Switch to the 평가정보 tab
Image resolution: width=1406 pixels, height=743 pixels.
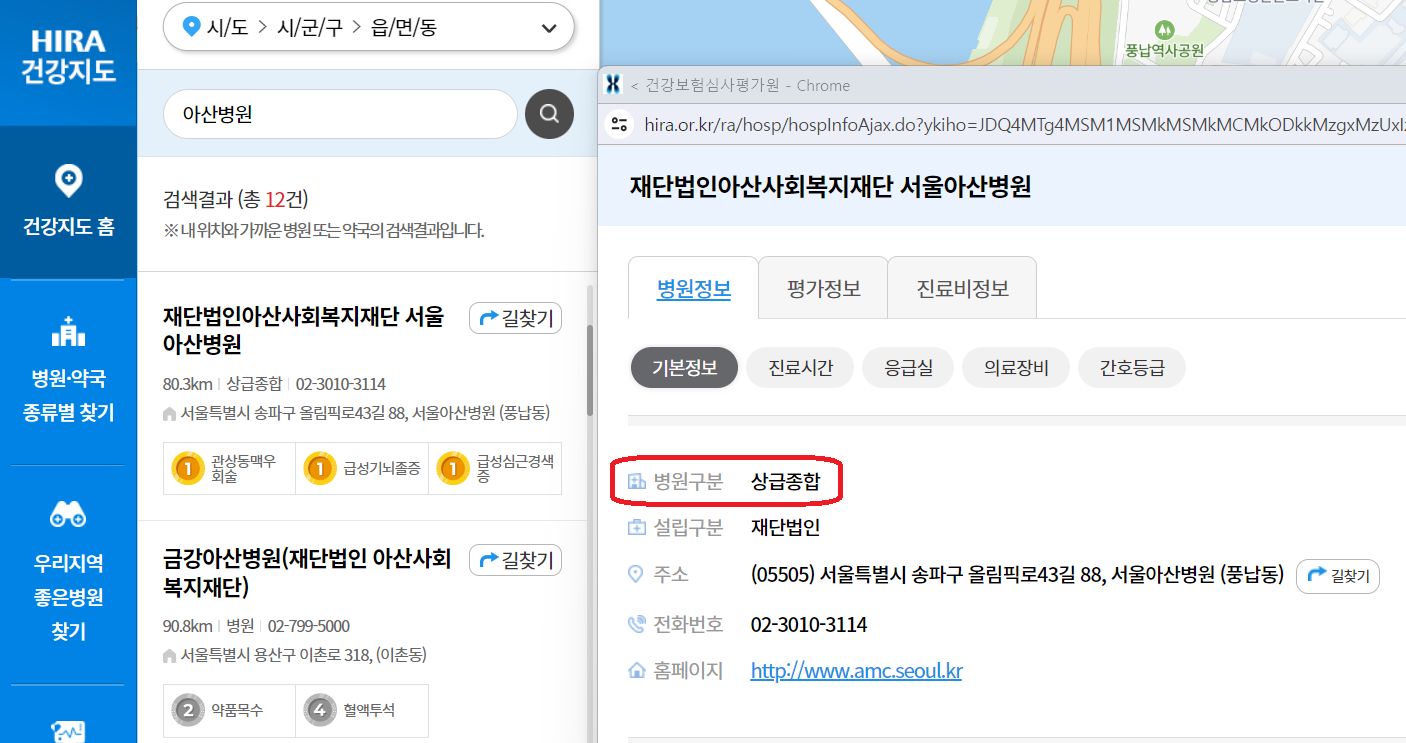(823, 289)
